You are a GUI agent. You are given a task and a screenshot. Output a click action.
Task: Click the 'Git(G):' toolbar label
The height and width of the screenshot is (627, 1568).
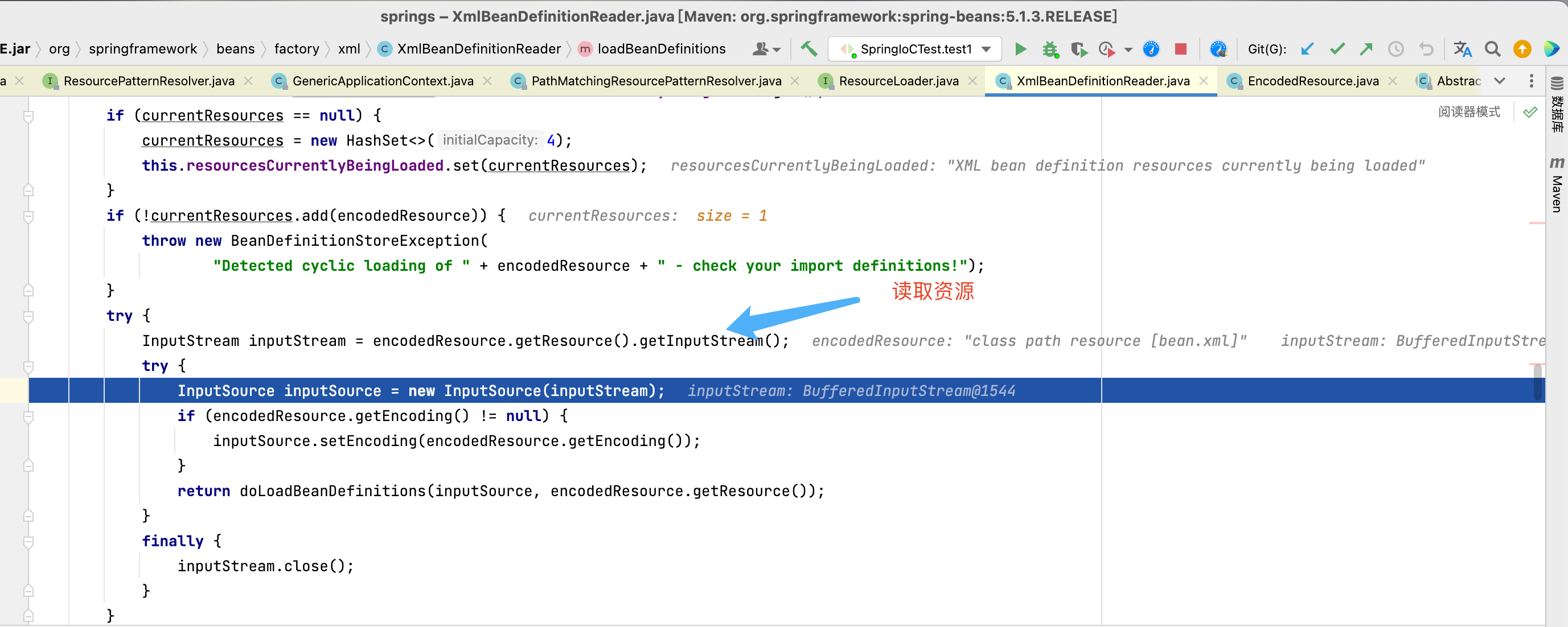[1267, 49]
